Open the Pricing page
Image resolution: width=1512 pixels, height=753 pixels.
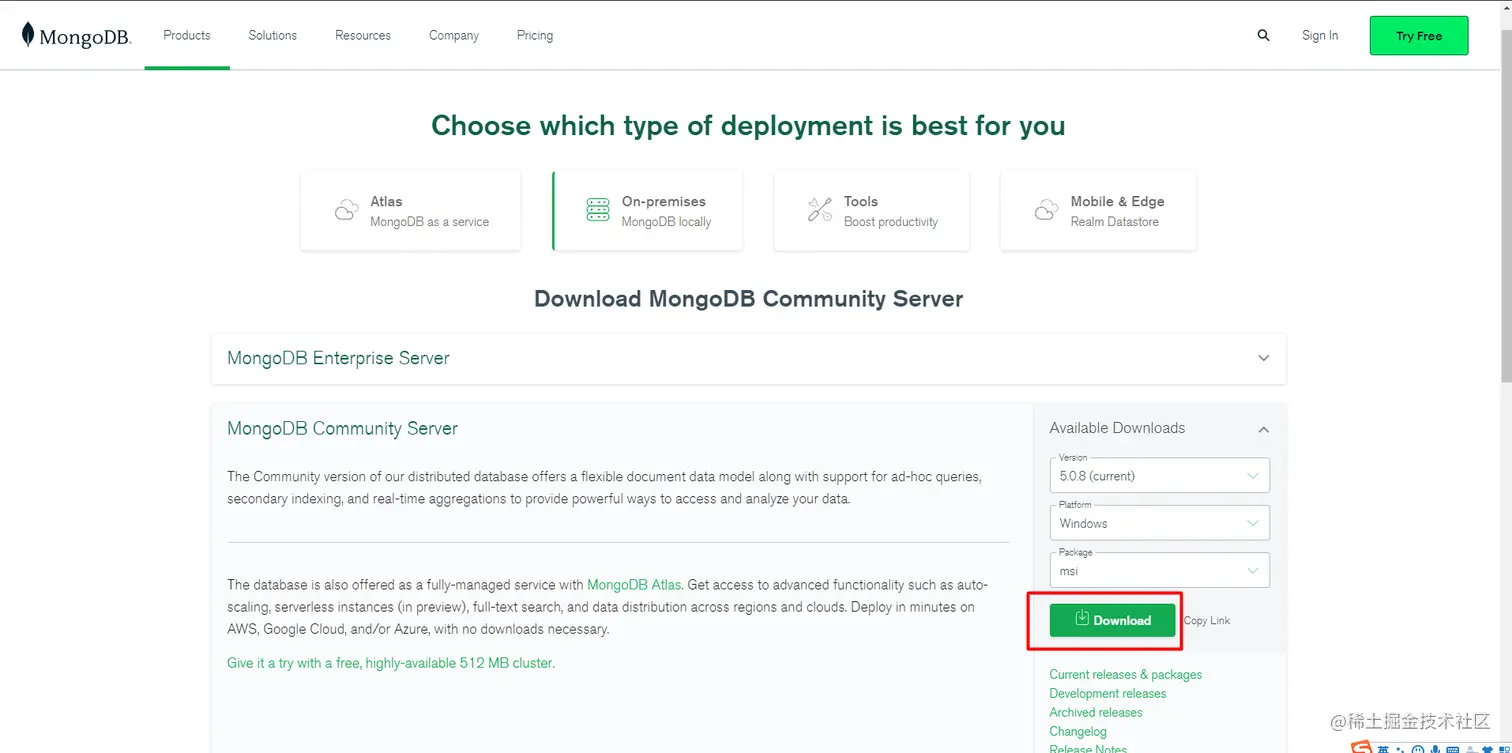pyautogui.click(x=535, y=35)
